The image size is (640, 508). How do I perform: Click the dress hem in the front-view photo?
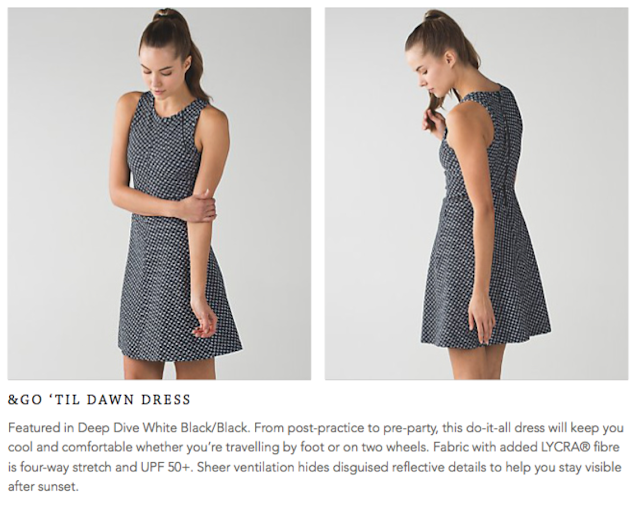pos(180,351)
